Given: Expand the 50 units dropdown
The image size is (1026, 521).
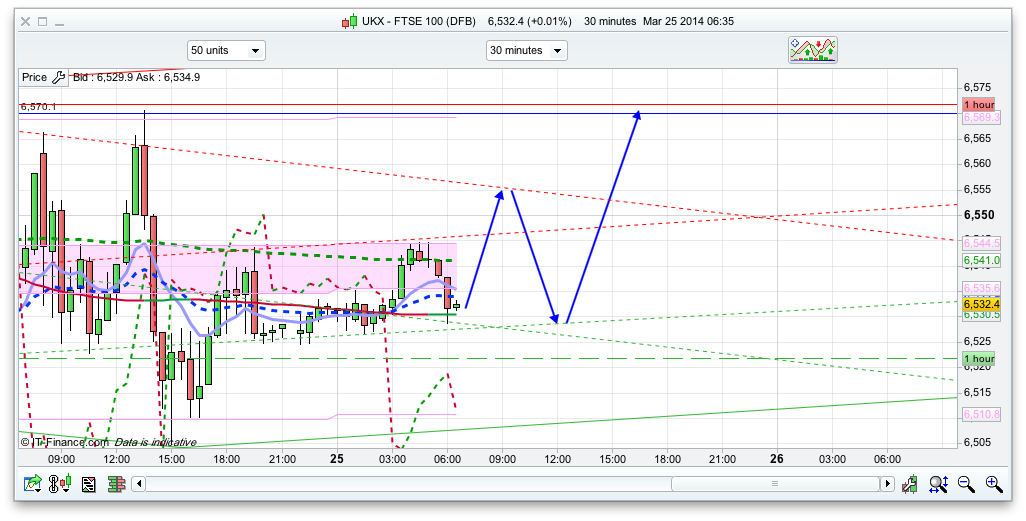Looking at the screenshot, I should pos(226,50).
